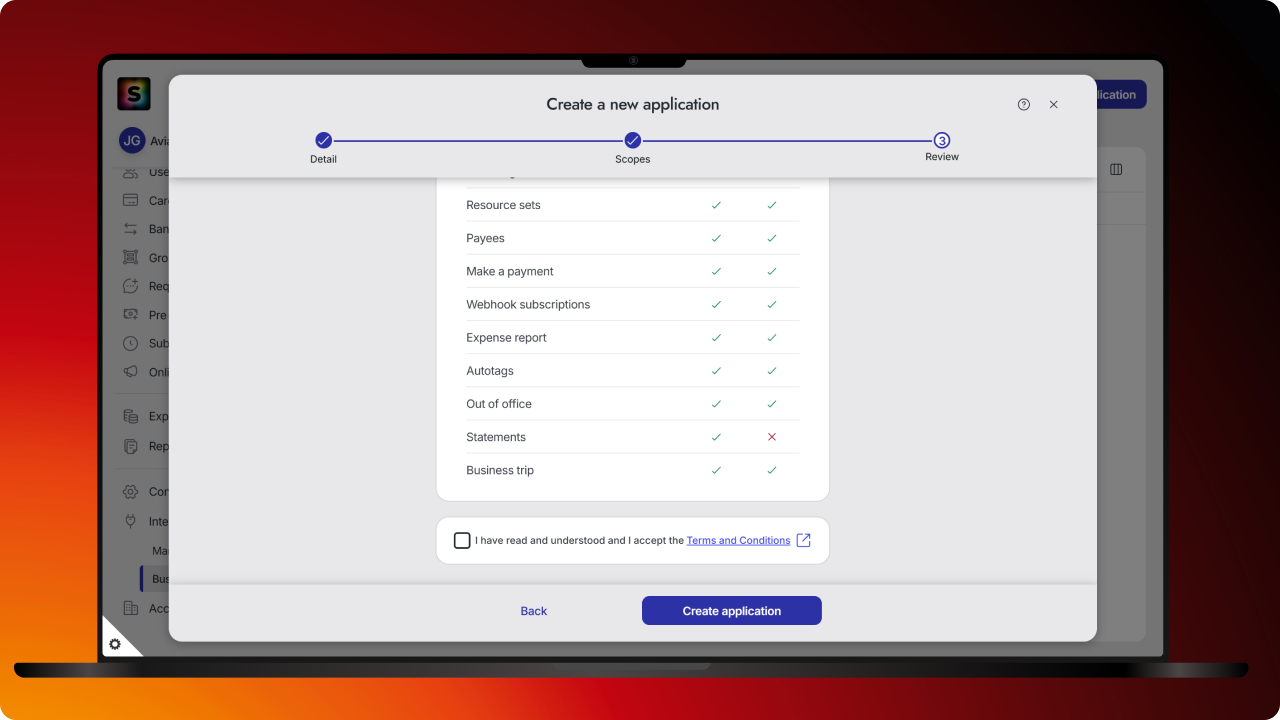
Task: Click the Create application button
Action: [x=732, y=611]
